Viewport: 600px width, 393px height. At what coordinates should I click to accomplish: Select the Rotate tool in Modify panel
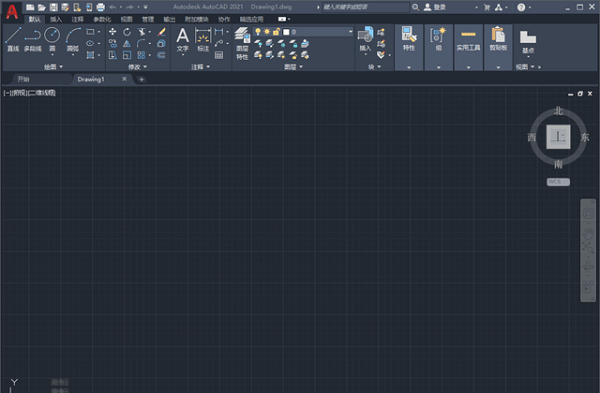coord(127,32)
